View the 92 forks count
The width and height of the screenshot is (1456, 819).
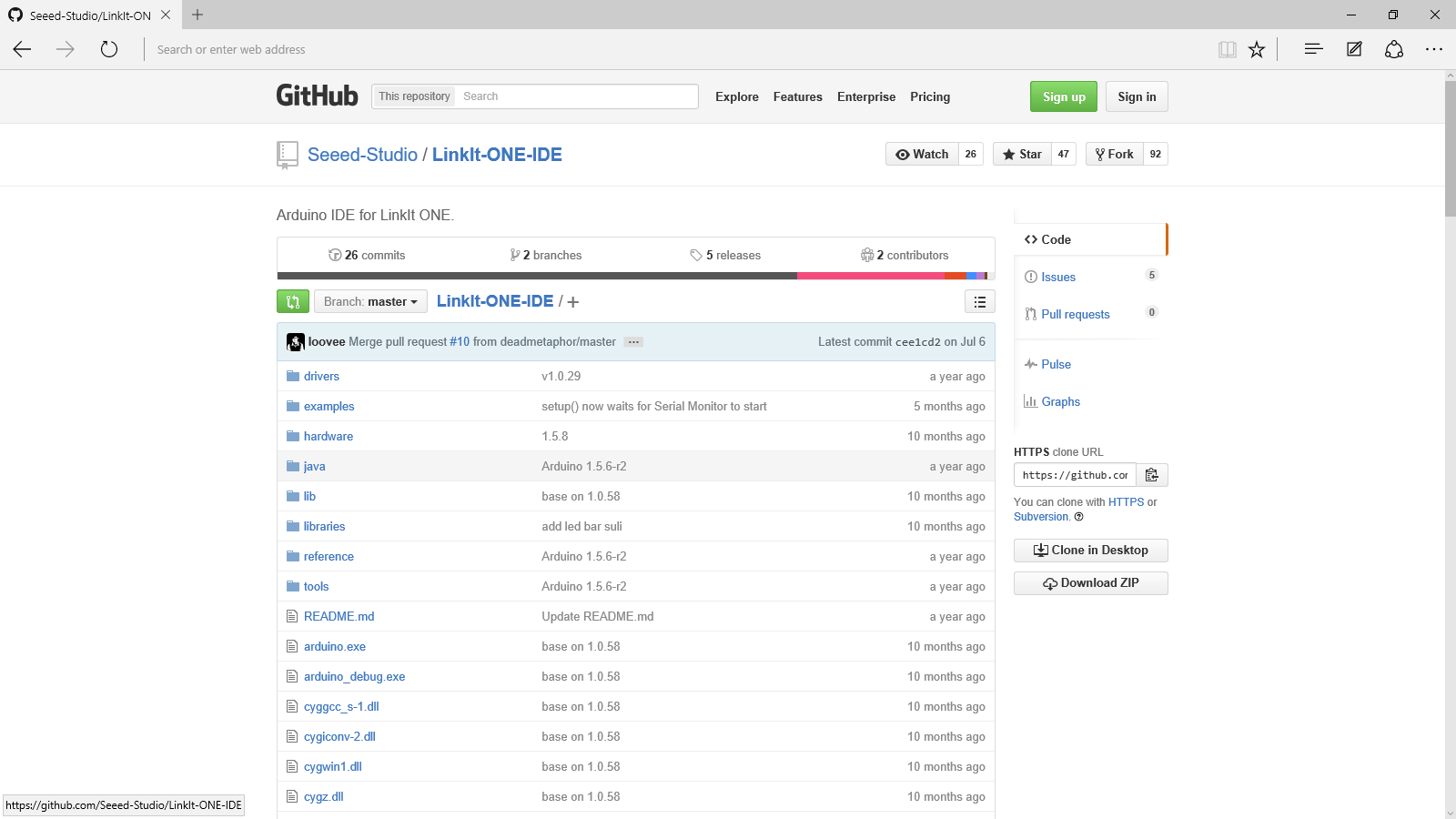1156,154
